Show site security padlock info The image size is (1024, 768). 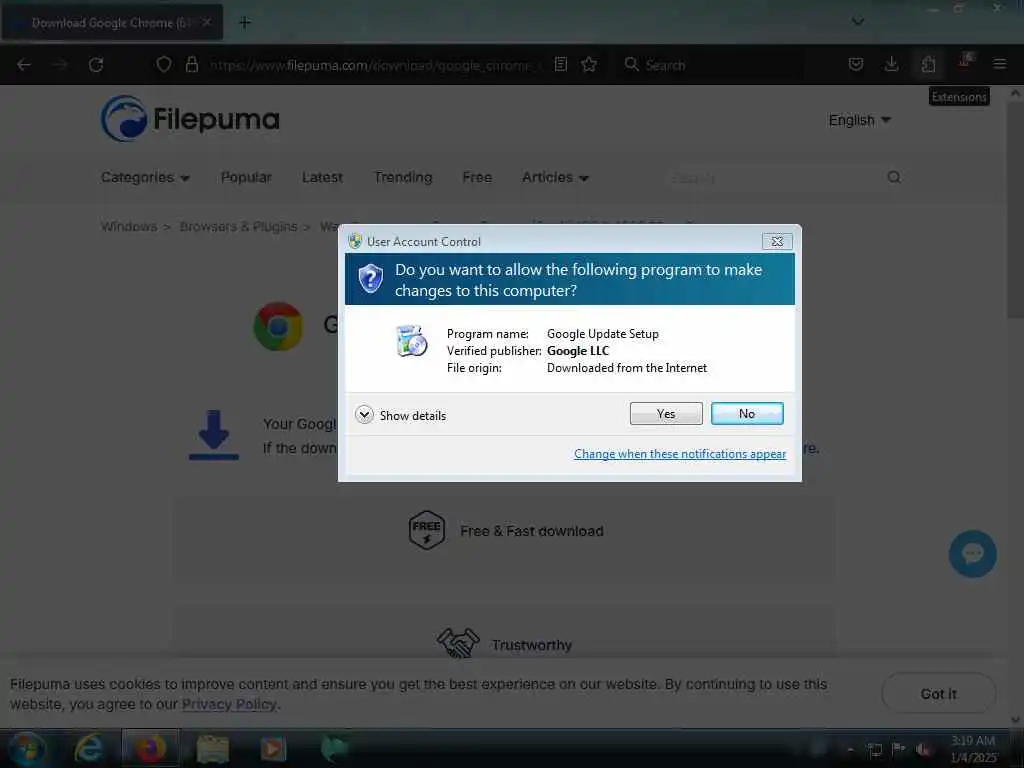coord(191,65)
